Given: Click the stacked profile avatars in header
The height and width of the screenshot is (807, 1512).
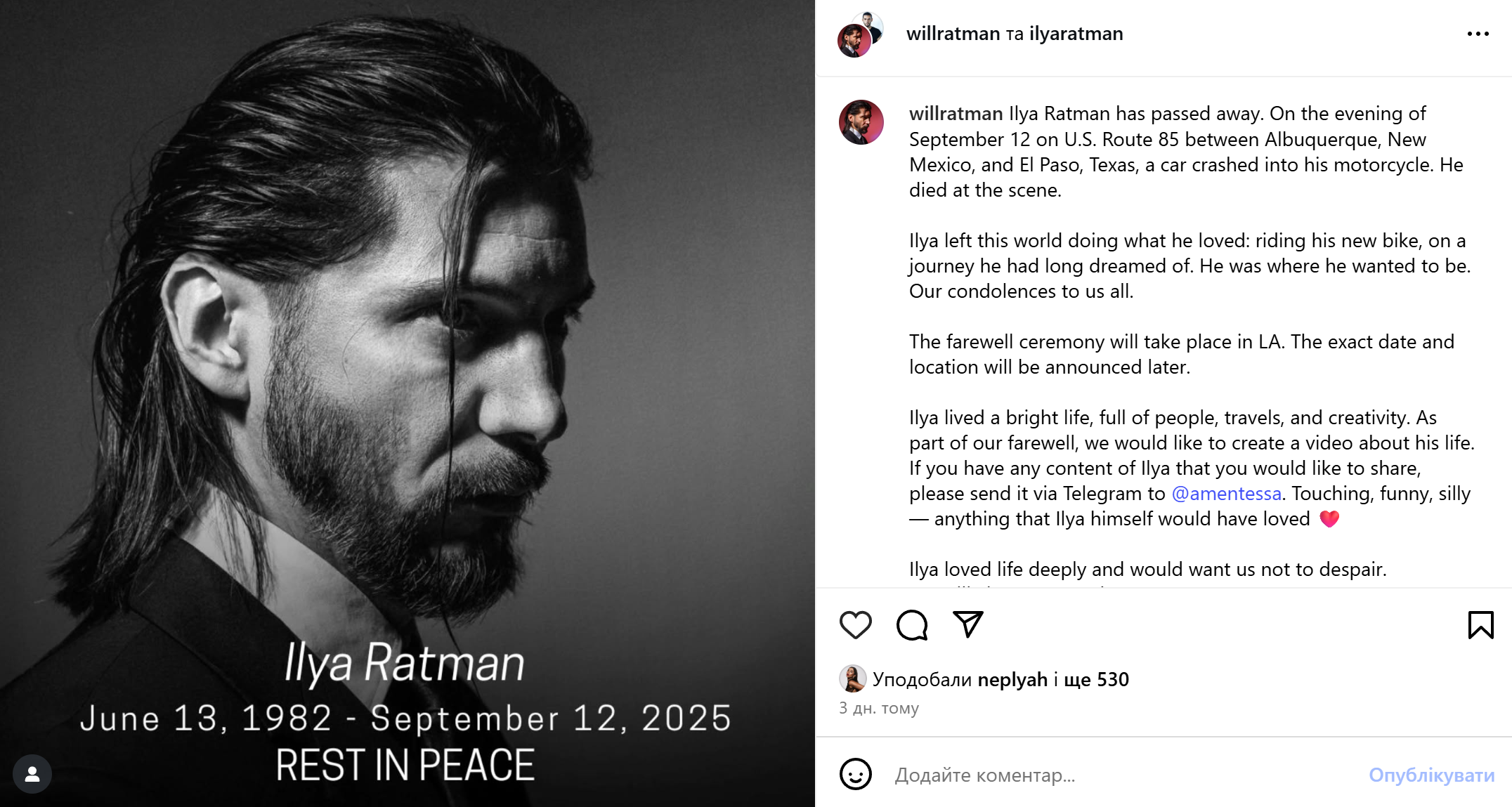Looking at the screenshot, I should [x=860, y=34].
